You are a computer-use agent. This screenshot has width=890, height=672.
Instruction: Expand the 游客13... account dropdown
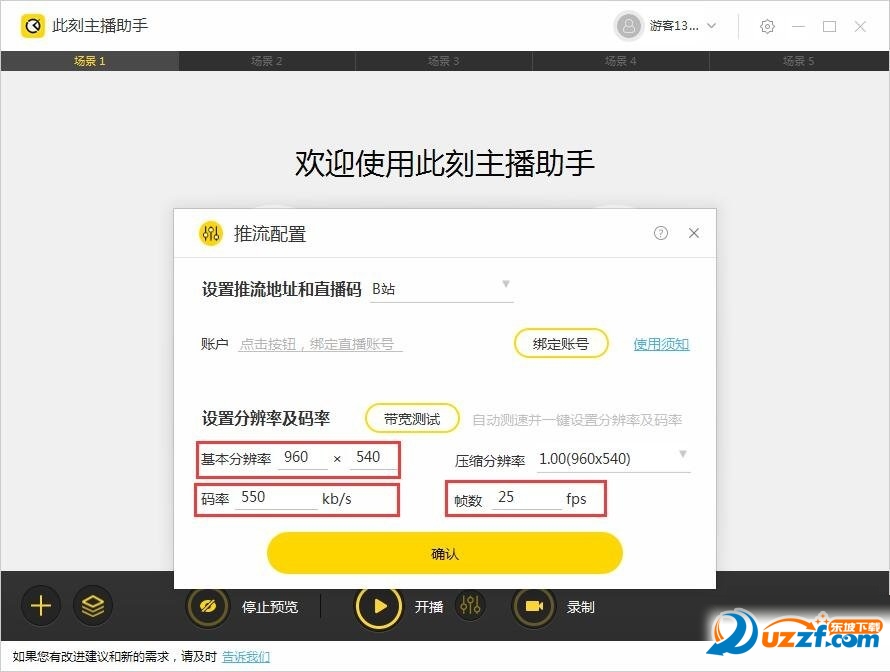711,26
